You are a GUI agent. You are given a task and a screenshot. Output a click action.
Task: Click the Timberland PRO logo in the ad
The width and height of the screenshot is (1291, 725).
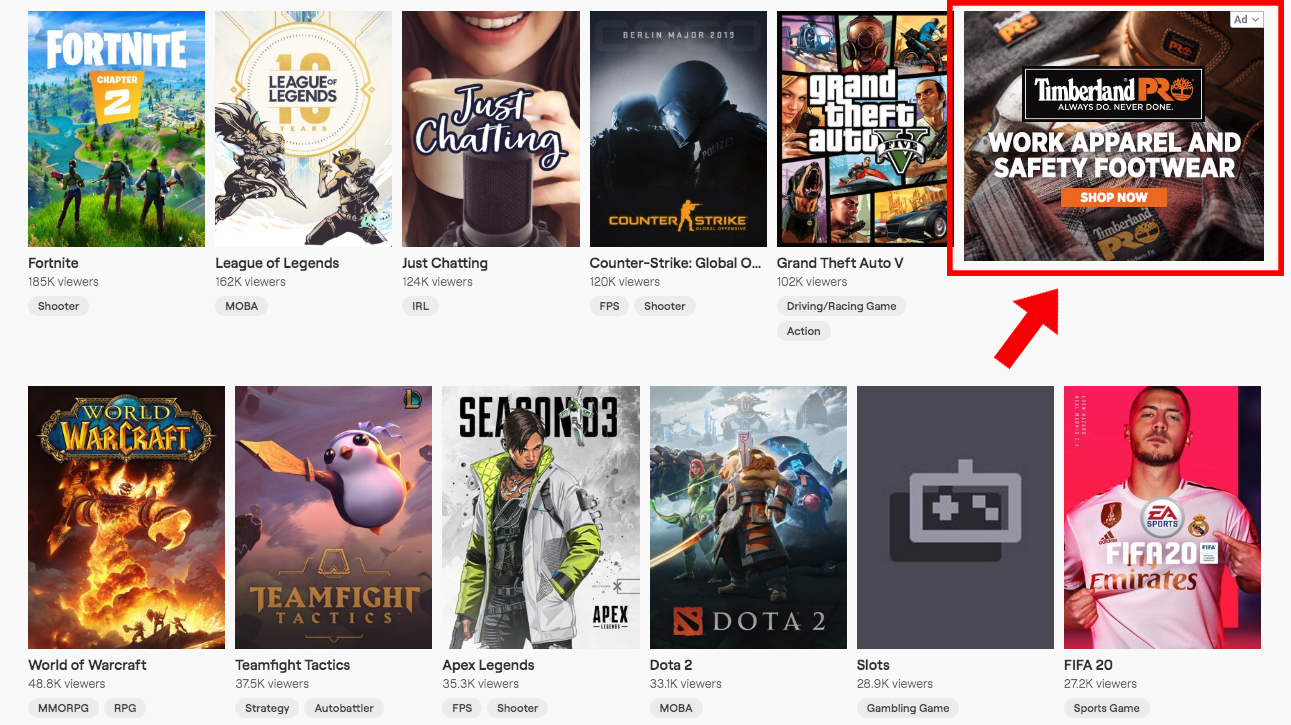pos(1116,93)
